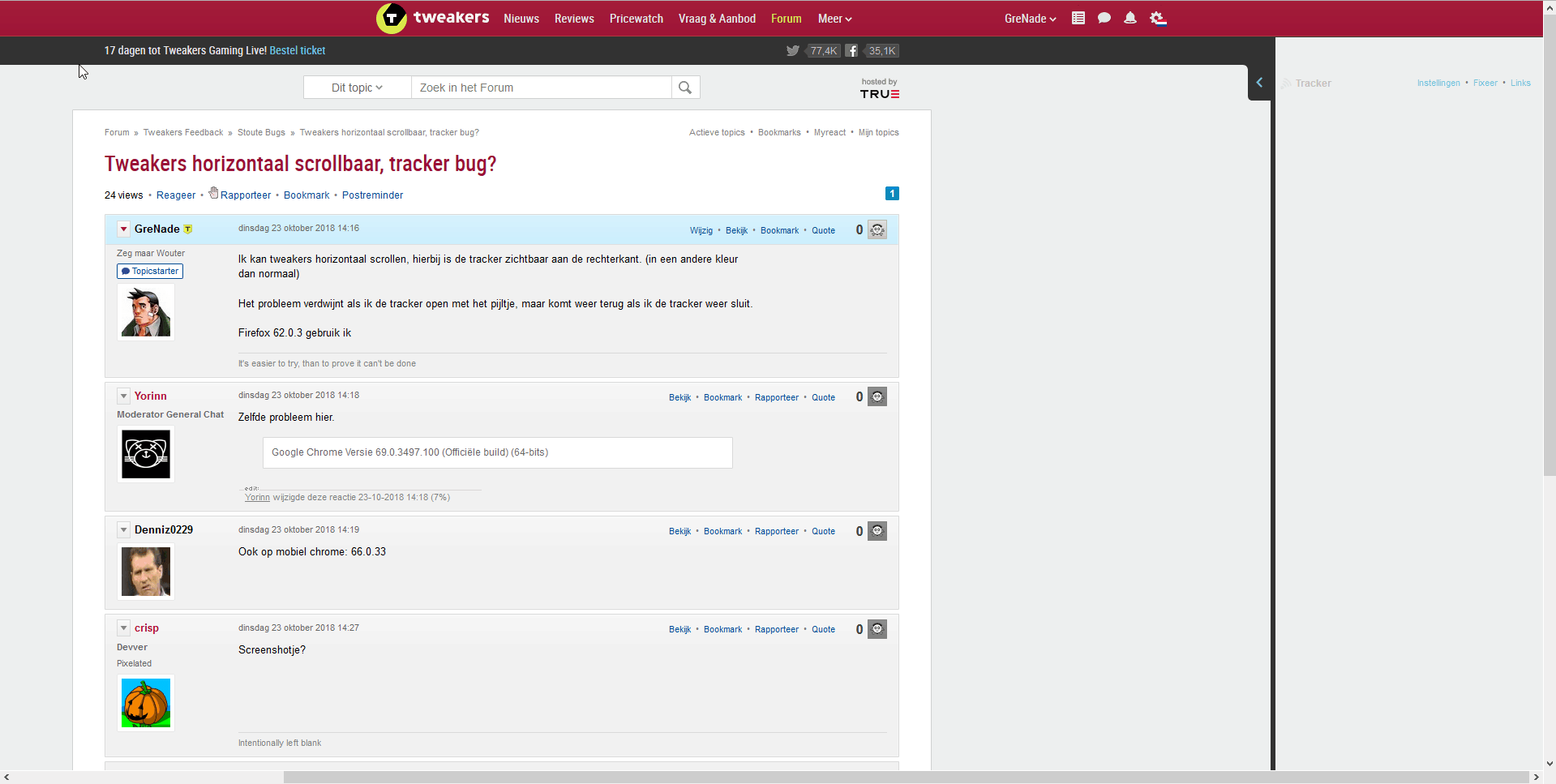Click Denniz0229's avatar image
1556x784 pixels.
[x=146, y=571]
